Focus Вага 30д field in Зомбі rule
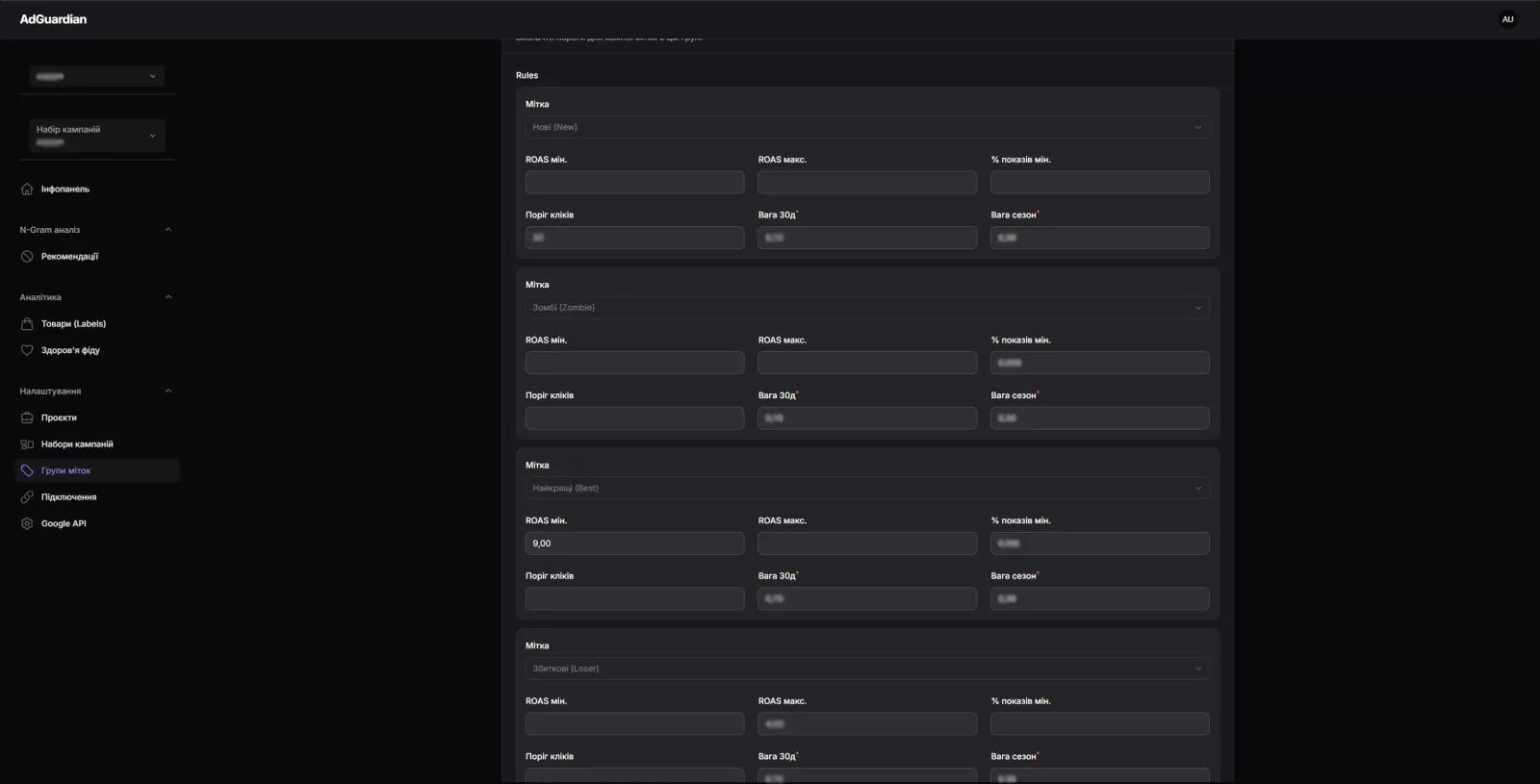The width and height of the screenshot is (1540, 784). (867, 418)
